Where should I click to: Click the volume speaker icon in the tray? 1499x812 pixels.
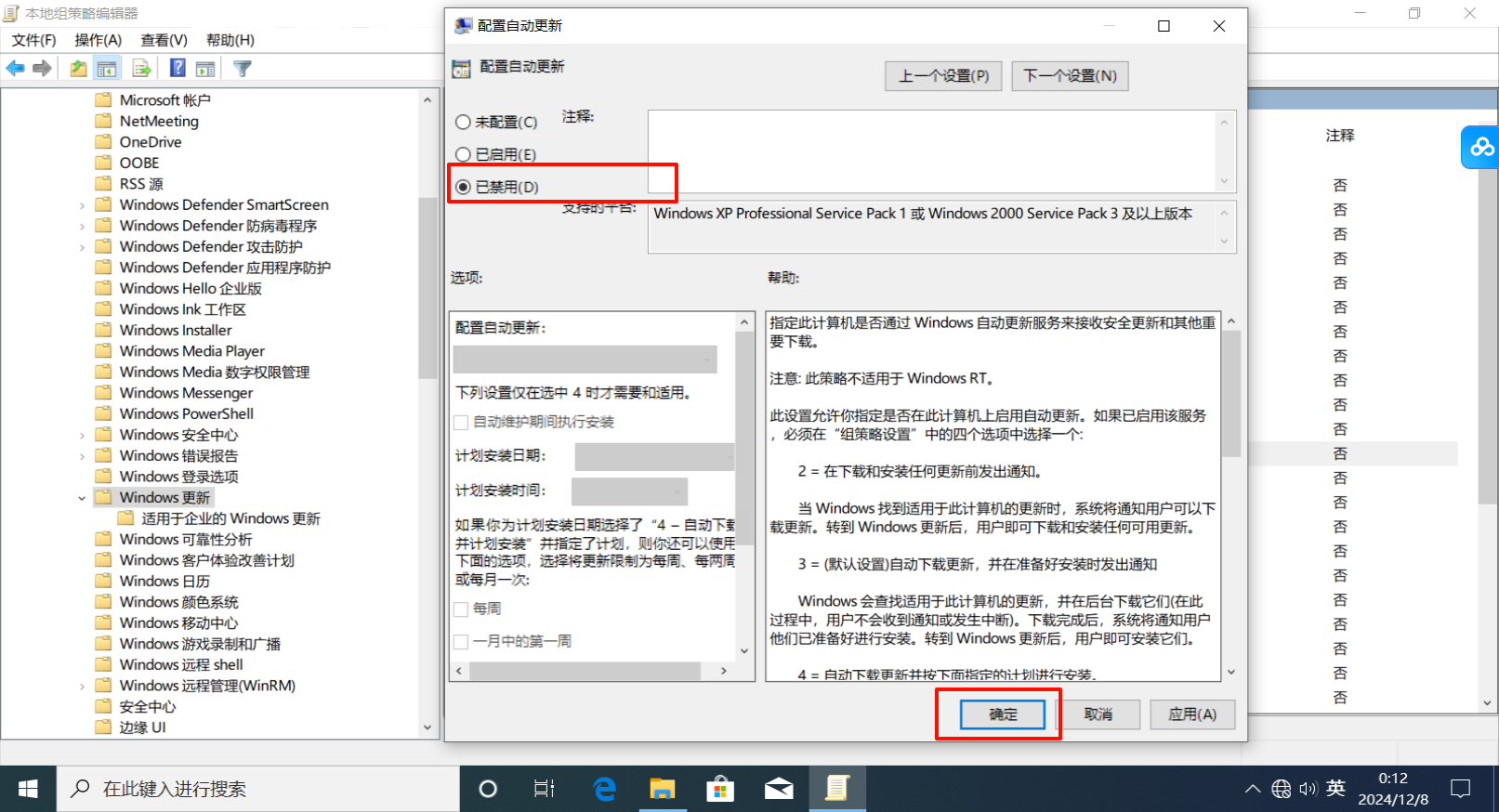click(x=1308, y=789)
